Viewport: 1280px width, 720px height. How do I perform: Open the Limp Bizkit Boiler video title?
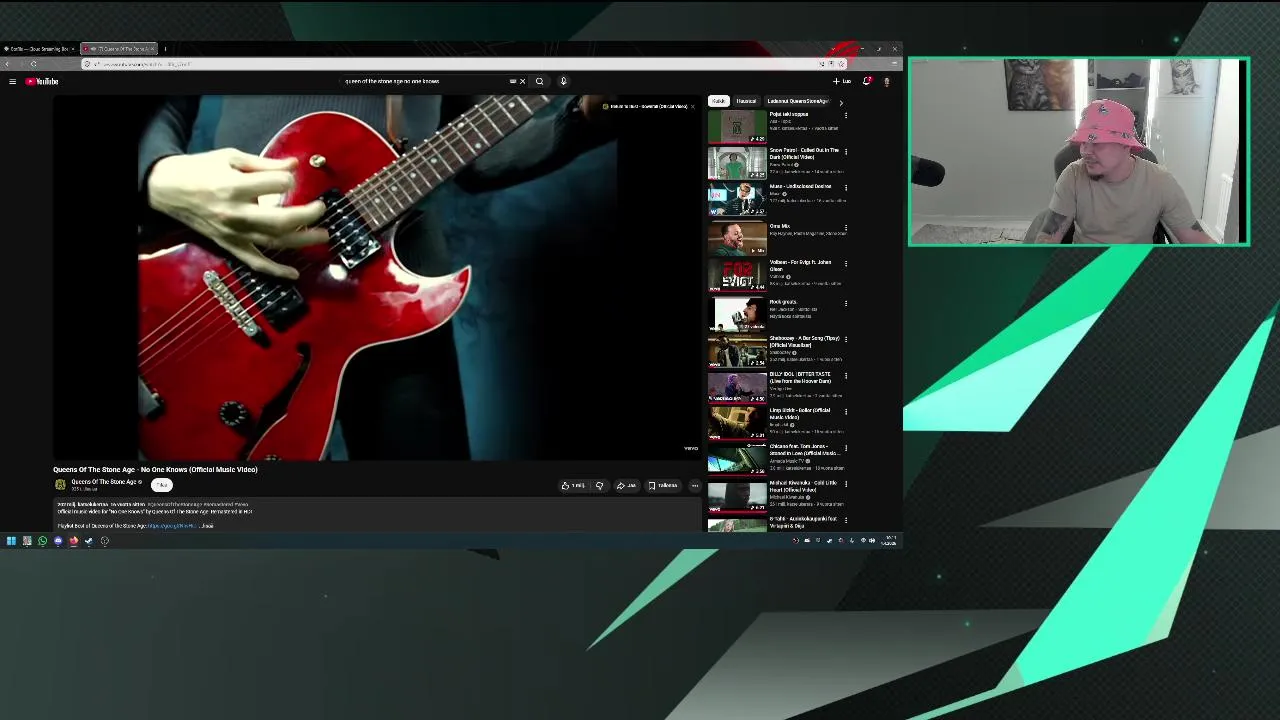coord(799,413)
